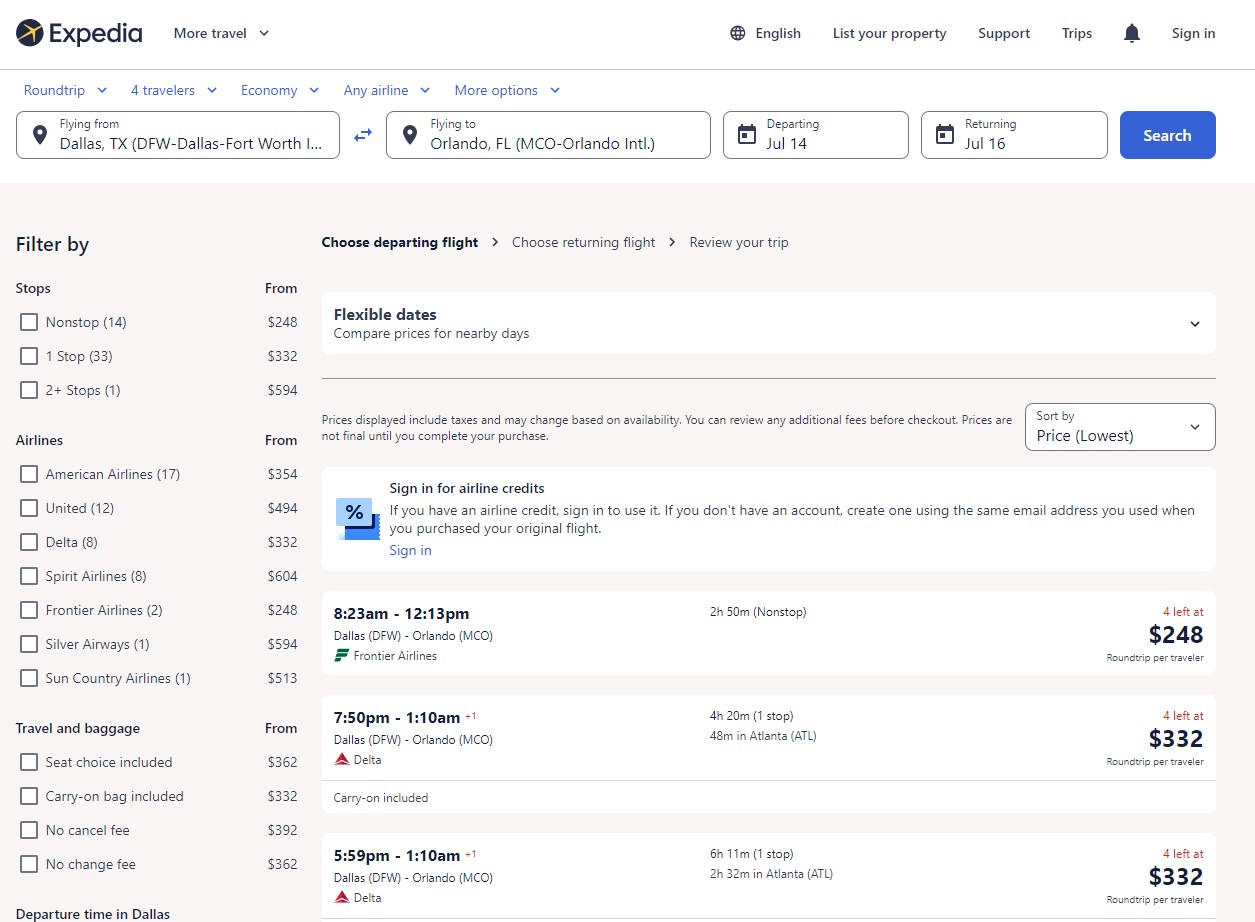The width and height of the screenshot is (1255, 922).
Task: Check the 2+ Stops filter
Action: coord(29,390)
